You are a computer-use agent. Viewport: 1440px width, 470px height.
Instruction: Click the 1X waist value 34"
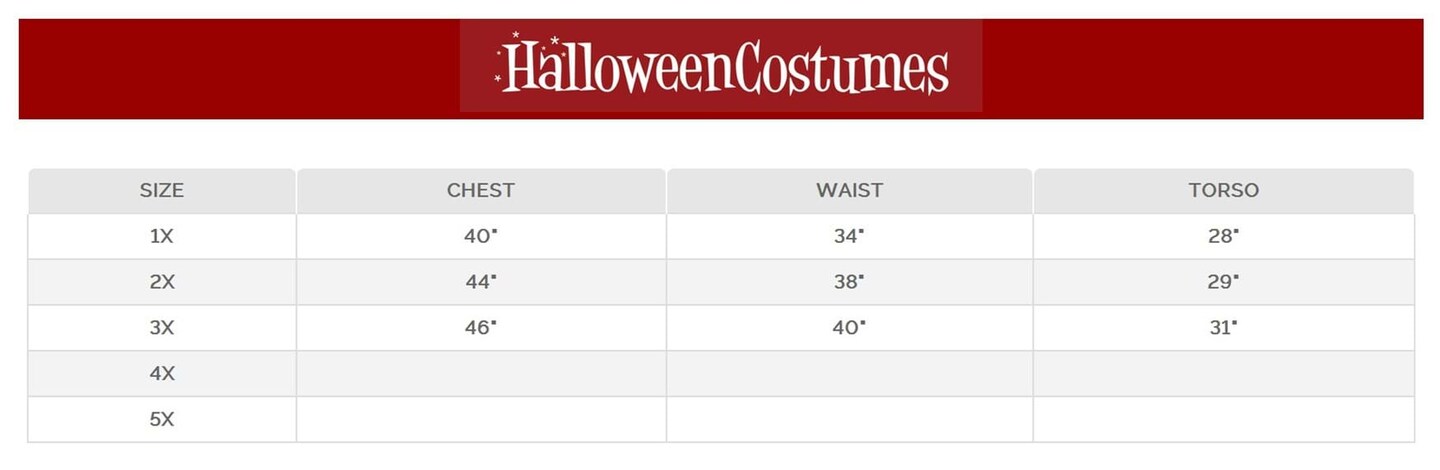[849, 237]
